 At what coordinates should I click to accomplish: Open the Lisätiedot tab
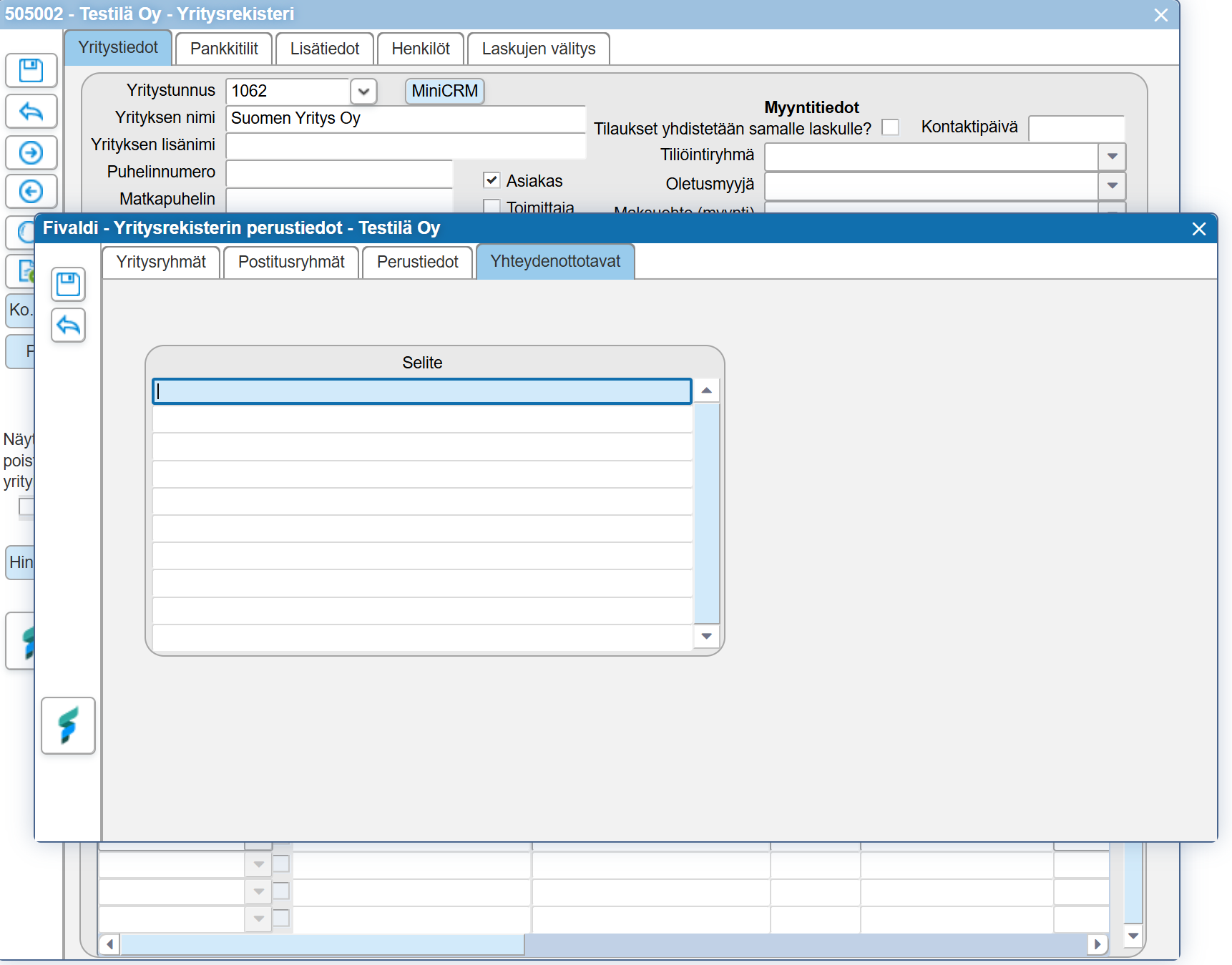tap(325, 49)
